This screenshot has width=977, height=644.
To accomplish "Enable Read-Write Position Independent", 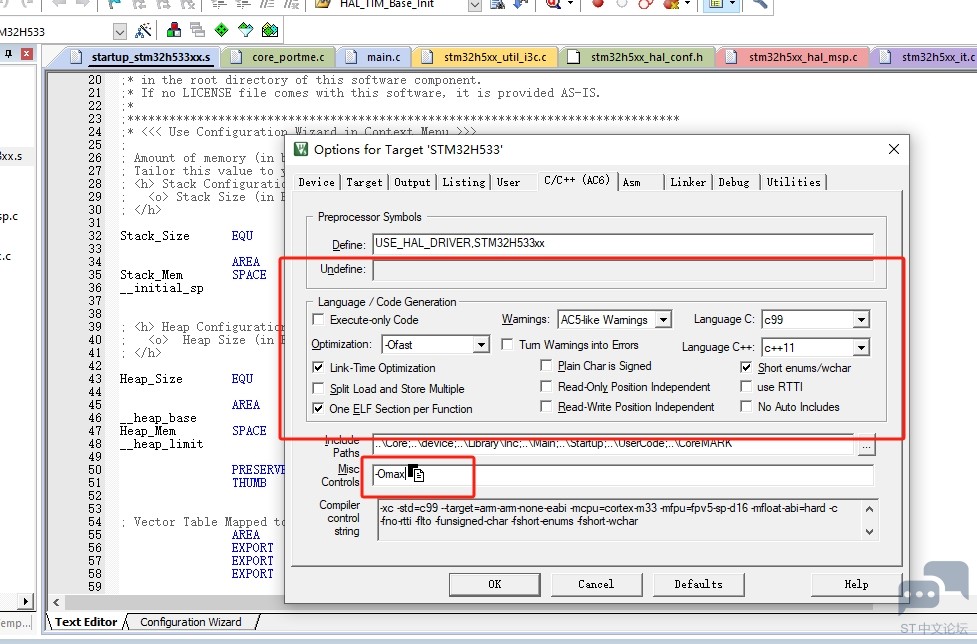I will point(546,407).
